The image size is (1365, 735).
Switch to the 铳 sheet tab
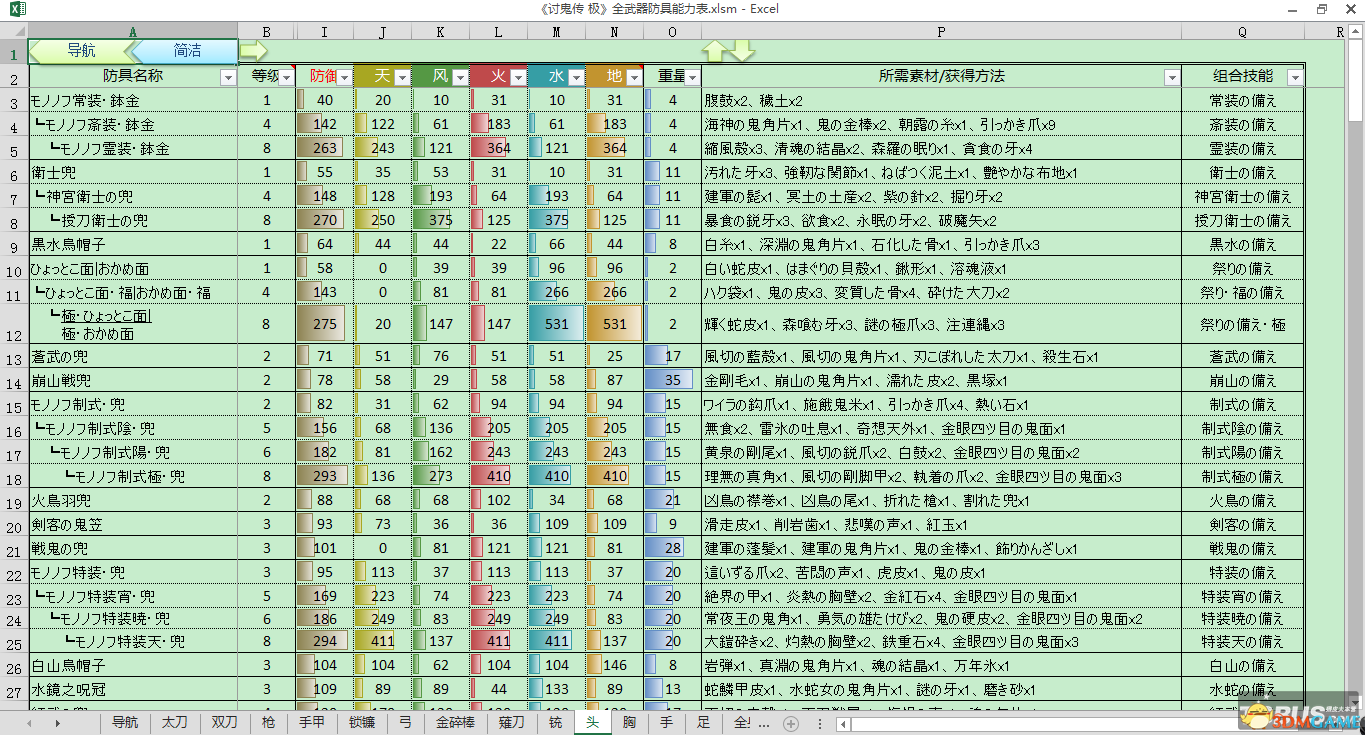click(555, 723)
